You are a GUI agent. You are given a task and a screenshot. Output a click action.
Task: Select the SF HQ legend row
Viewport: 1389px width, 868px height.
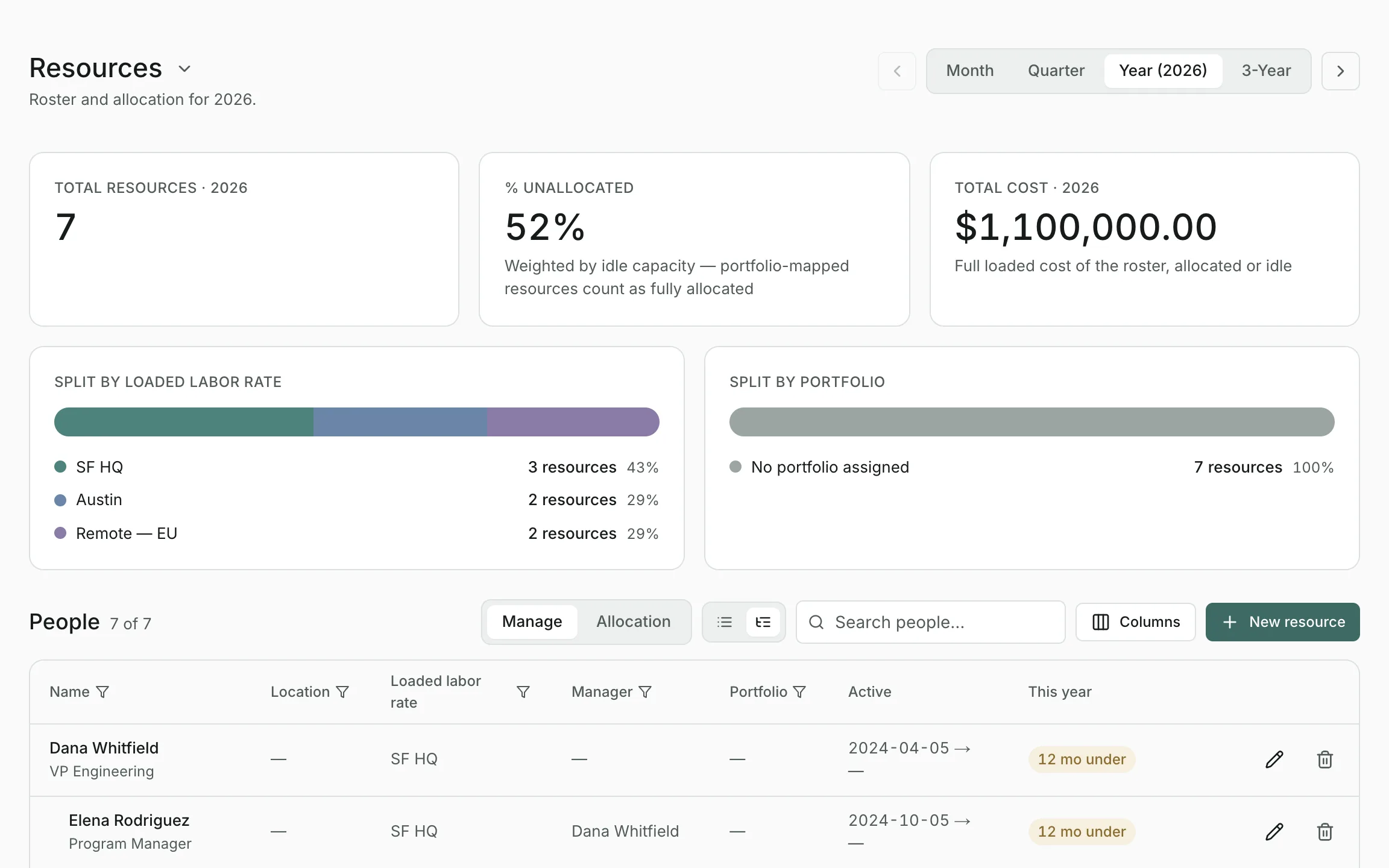pos(356,467)
